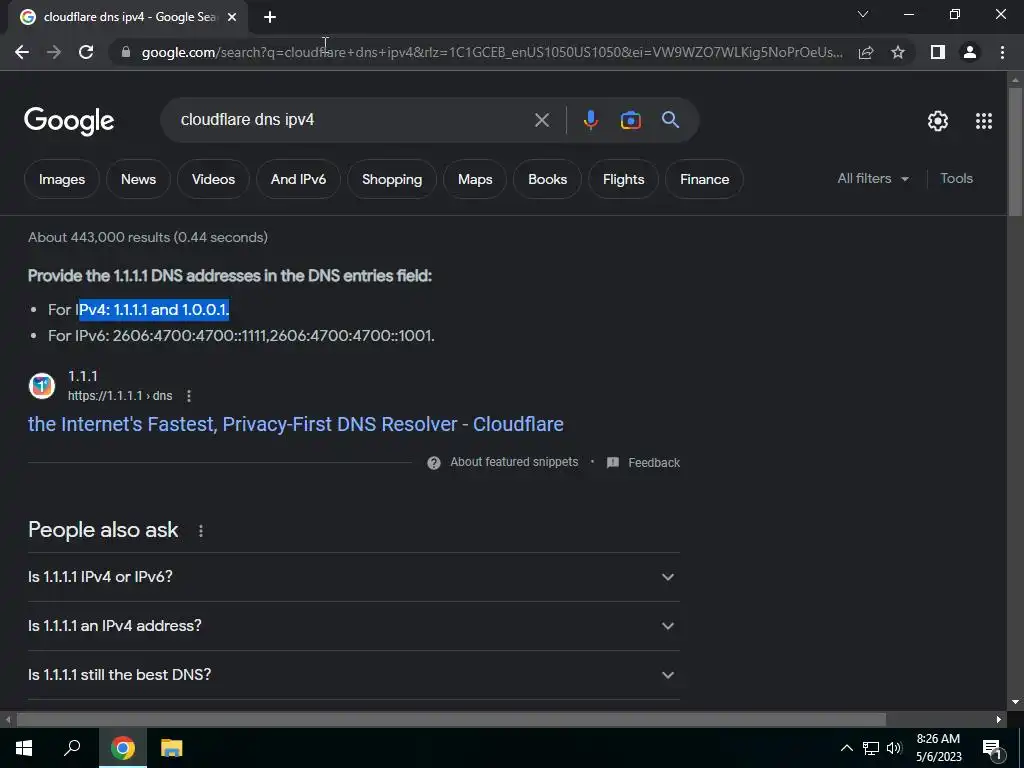Open volume control in tray

click(x=893, y=748)
